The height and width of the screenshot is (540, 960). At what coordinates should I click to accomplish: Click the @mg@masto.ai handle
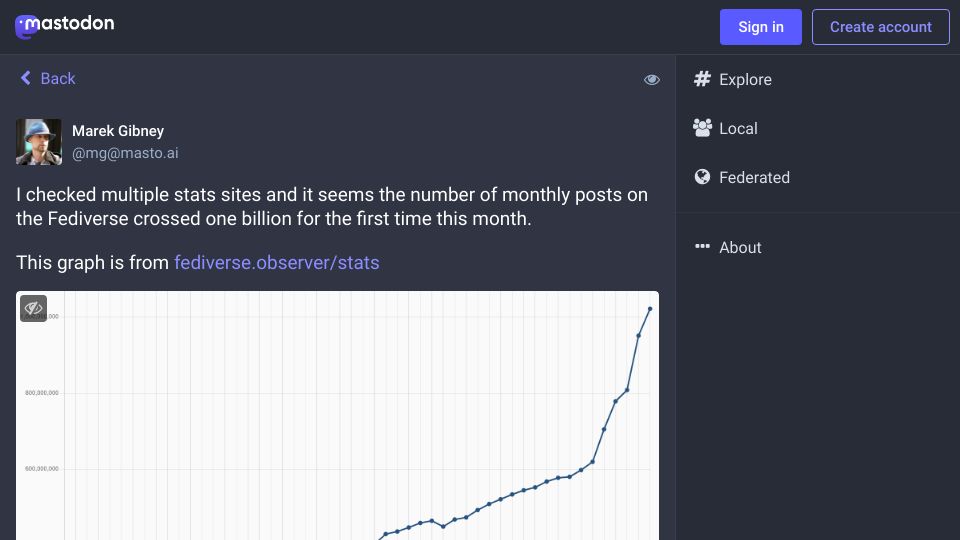click(x=126, y=153)
